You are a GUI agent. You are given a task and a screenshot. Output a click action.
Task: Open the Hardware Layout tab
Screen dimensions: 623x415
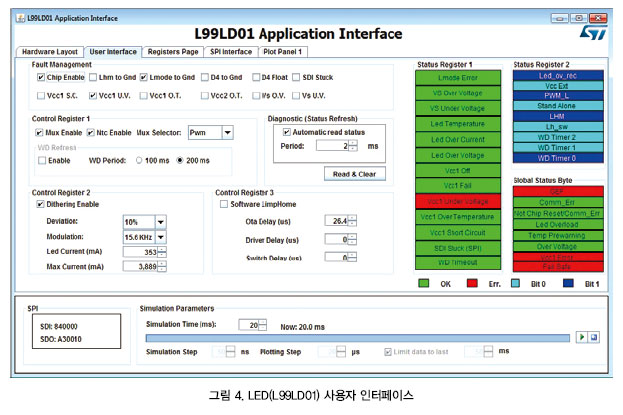pos(50,52)
